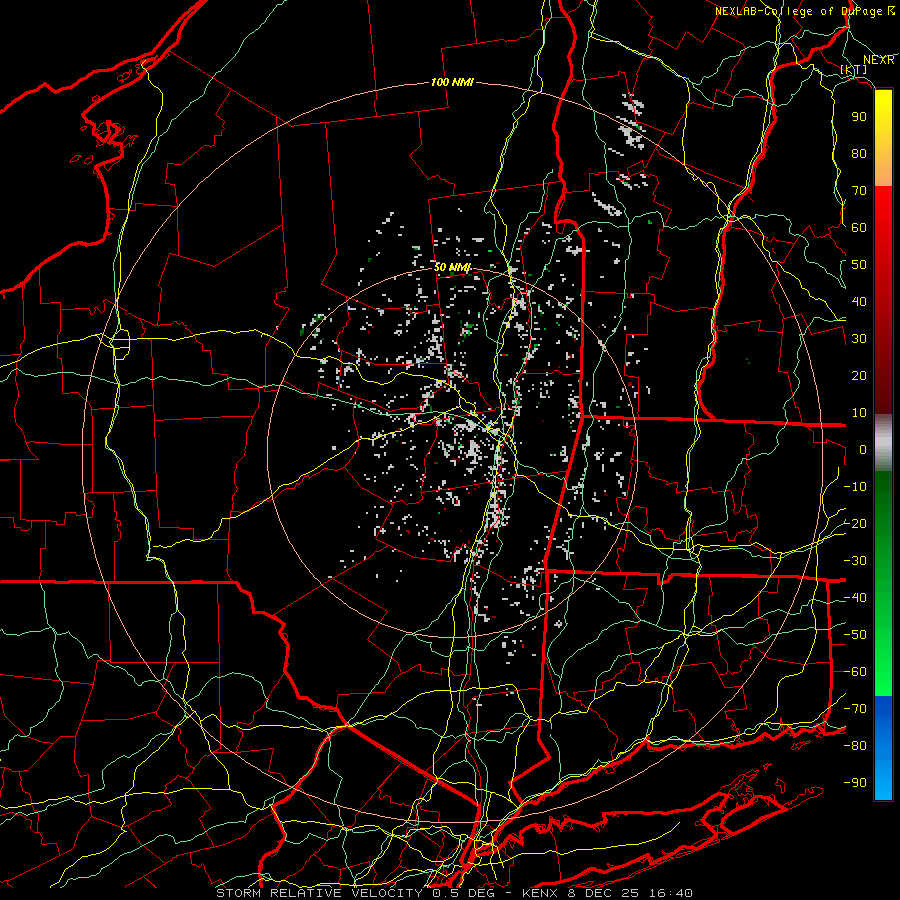Click the -20 scale label
The width and height of the screenshot is (900, 900).
(855, 523)
